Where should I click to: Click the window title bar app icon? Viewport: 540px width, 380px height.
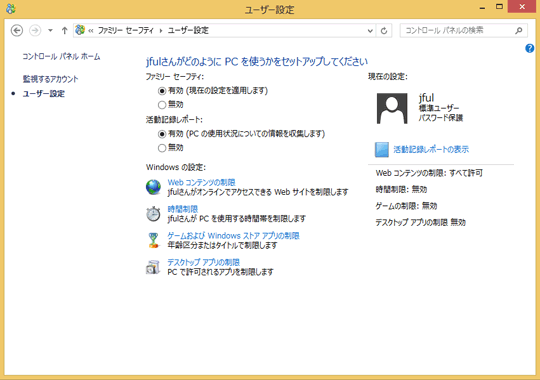point(11,9)
